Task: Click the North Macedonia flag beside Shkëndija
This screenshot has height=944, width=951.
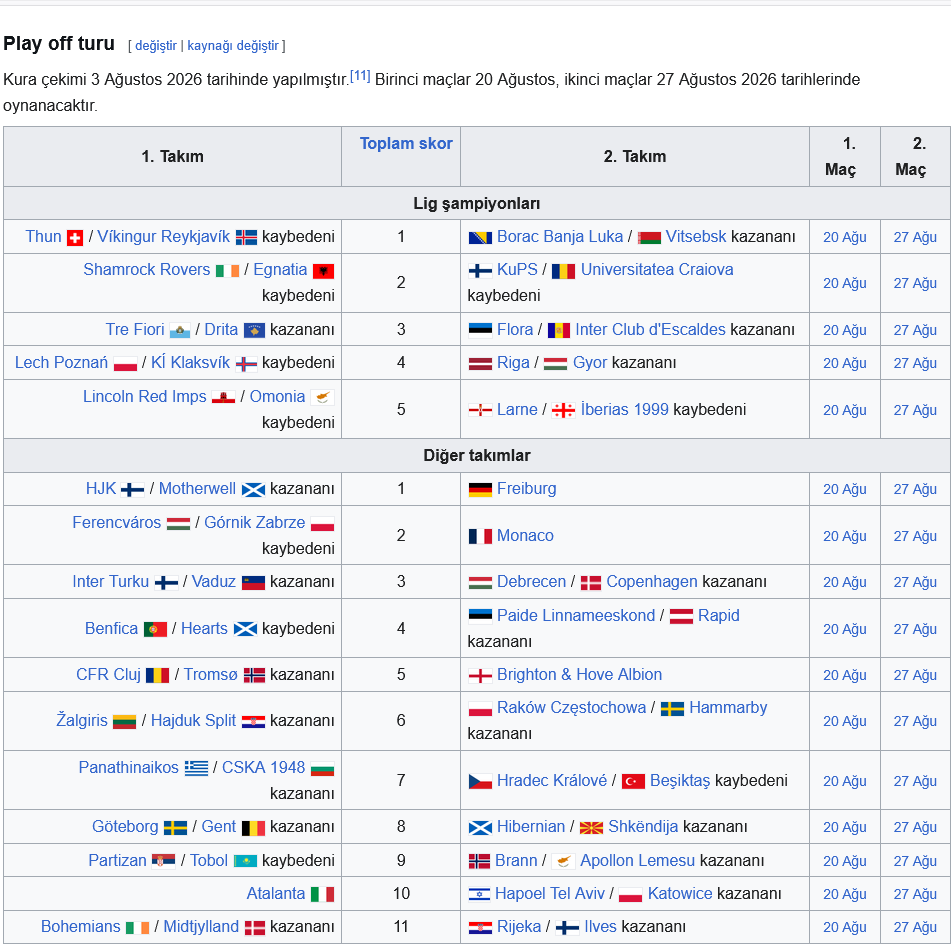Action: [591, 828]
